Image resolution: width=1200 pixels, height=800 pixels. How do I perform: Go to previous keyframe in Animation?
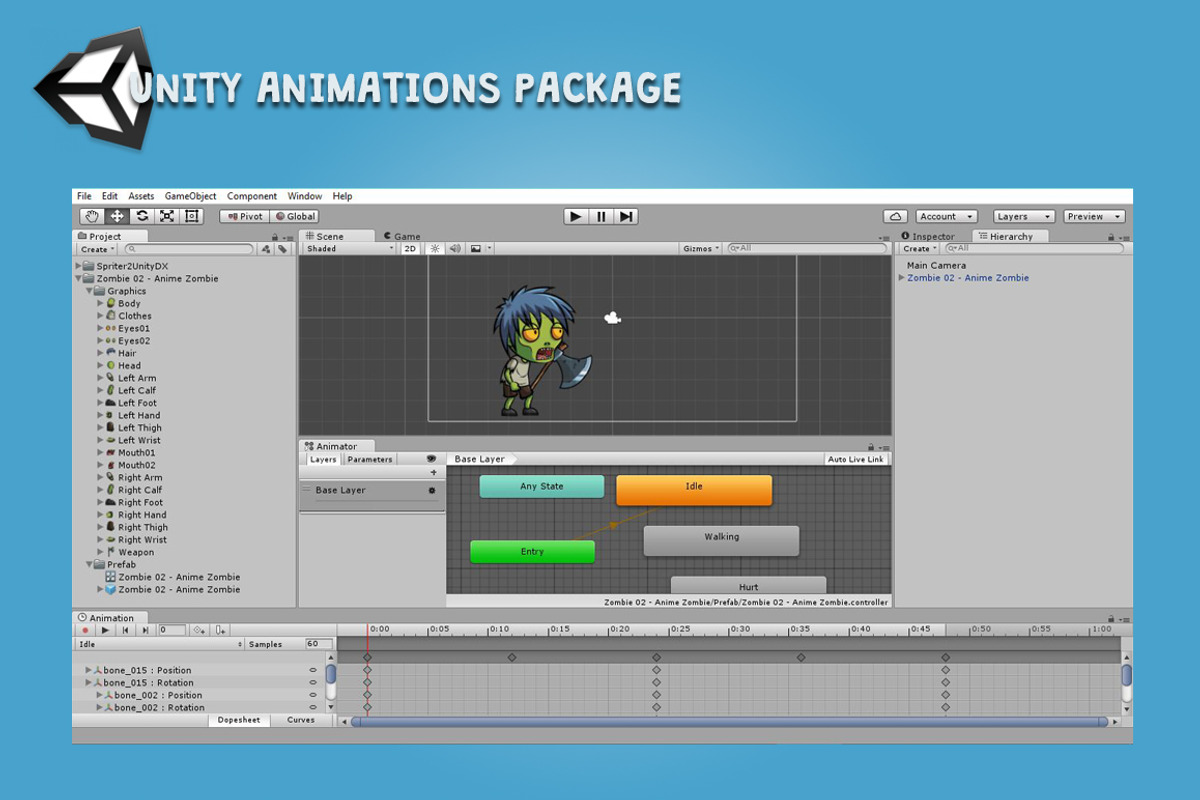point(125,630)
